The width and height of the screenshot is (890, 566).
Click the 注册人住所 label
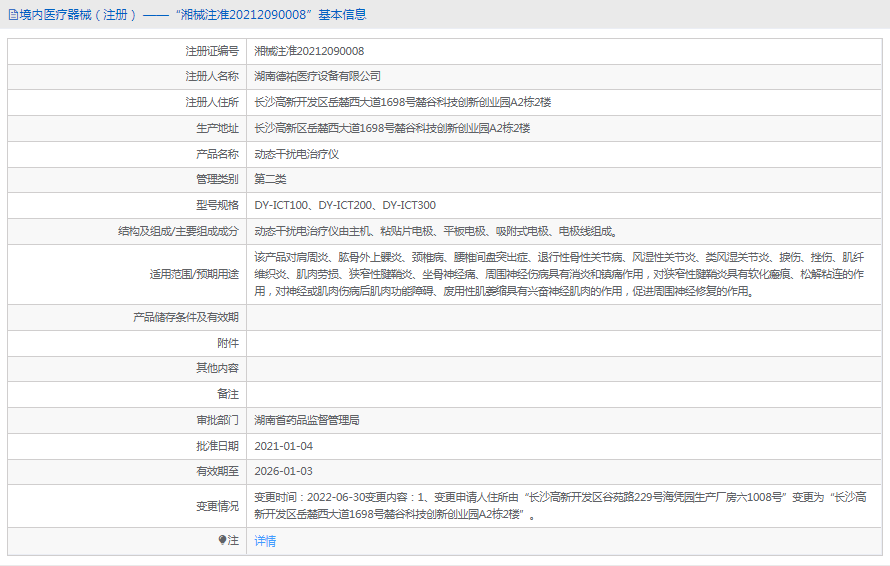click(x=212, y=102)
